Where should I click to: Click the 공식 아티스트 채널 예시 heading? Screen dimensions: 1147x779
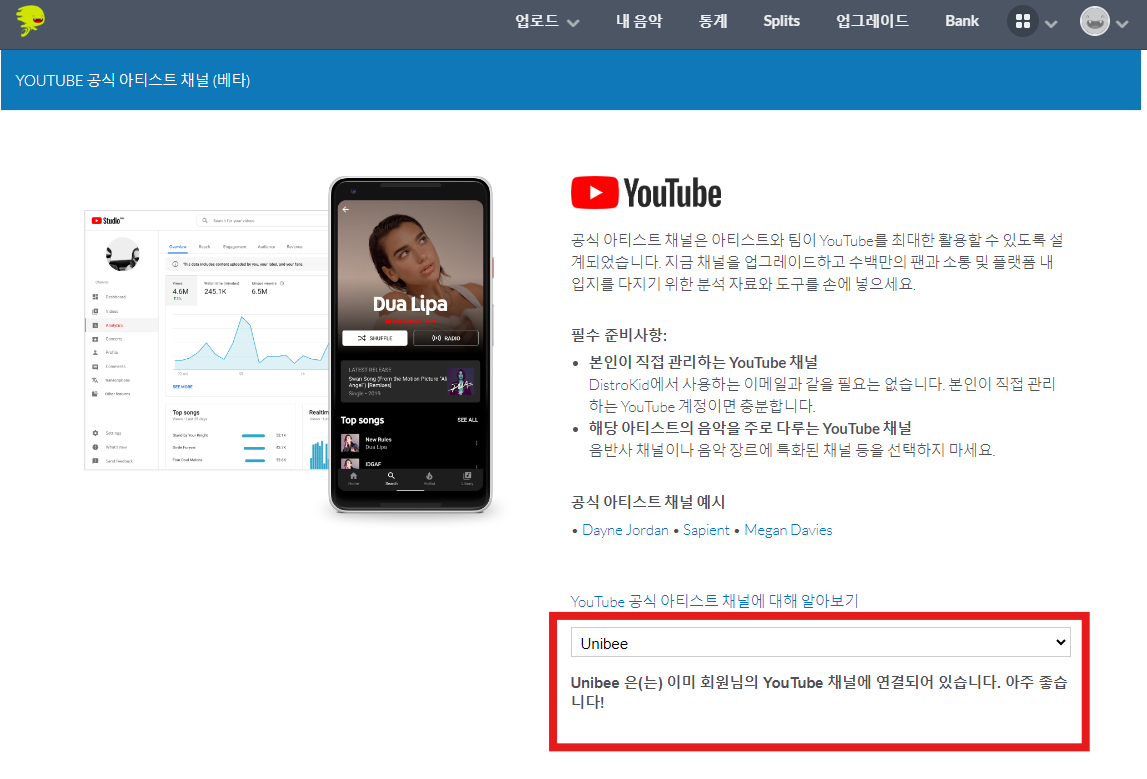tap(647, 501)
